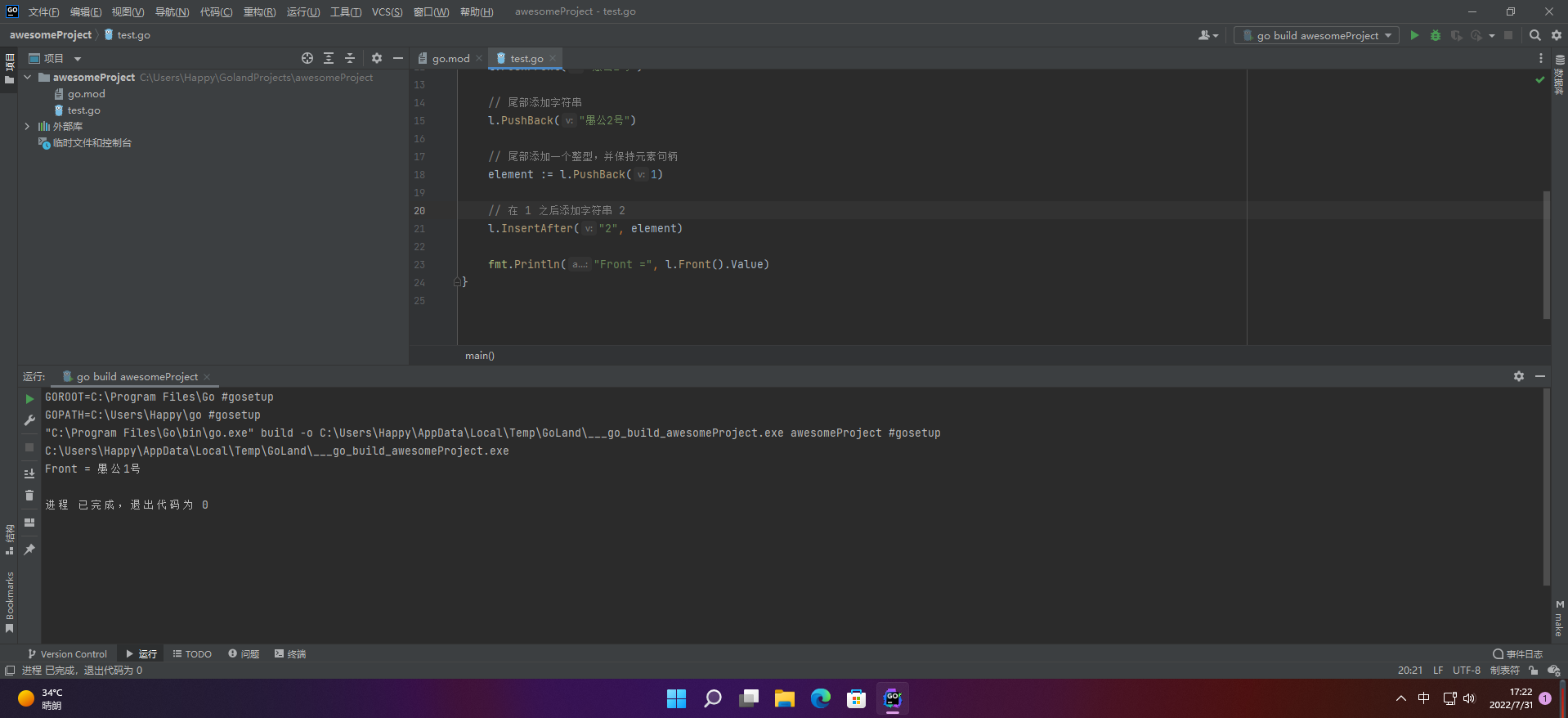Screen dimensions: 1568x718
Task: Open the editor tabs more-options menu
Action: pyautogui.click(x=1541, y=58)
